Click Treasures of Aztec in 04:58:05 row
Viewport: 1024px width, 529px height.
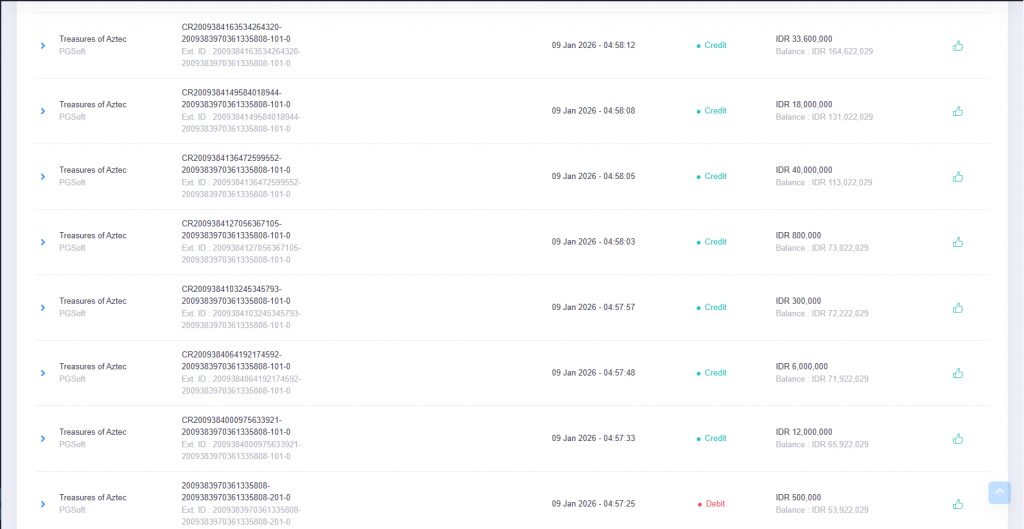pyautogui.click(x=93, y=170)
